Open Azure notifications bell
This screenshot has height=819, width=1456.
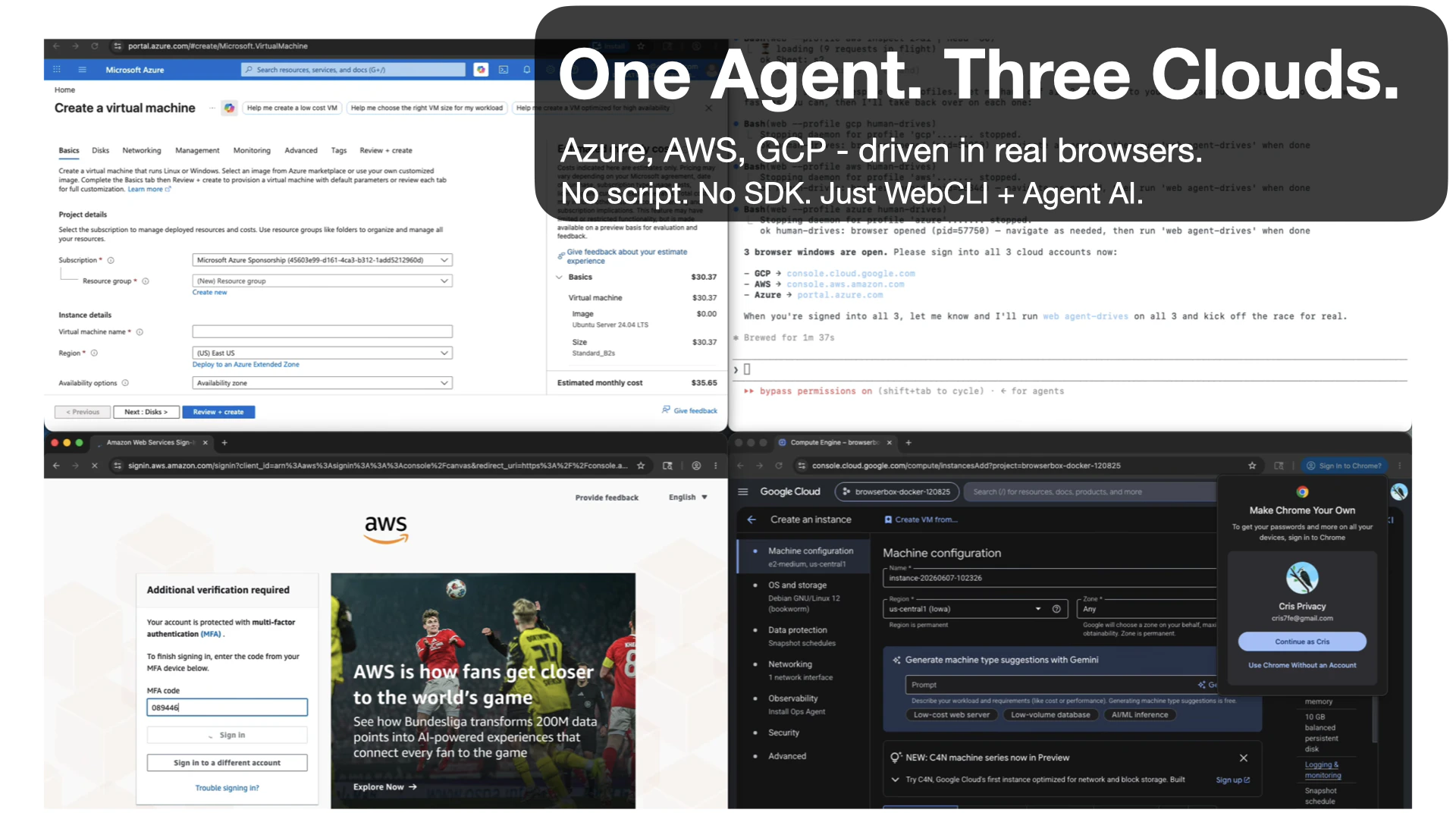(527, 70)
